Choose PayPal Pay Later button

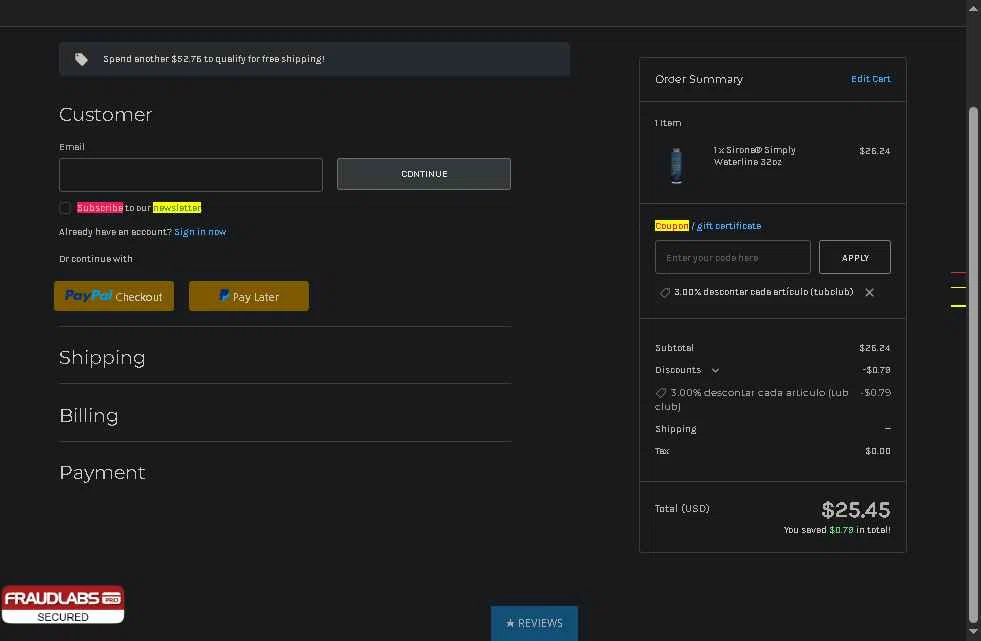click(x=248, y=296)
